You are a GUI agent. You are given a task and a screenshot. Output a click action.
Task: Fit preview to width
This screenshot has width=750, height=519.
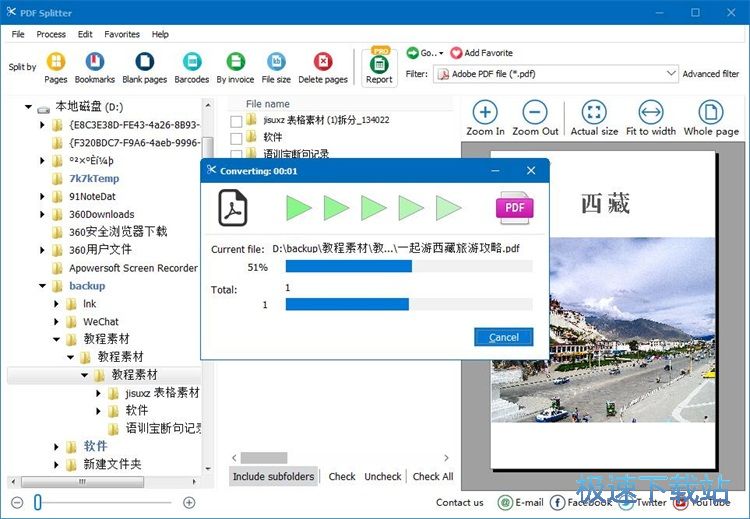[651, 118]
